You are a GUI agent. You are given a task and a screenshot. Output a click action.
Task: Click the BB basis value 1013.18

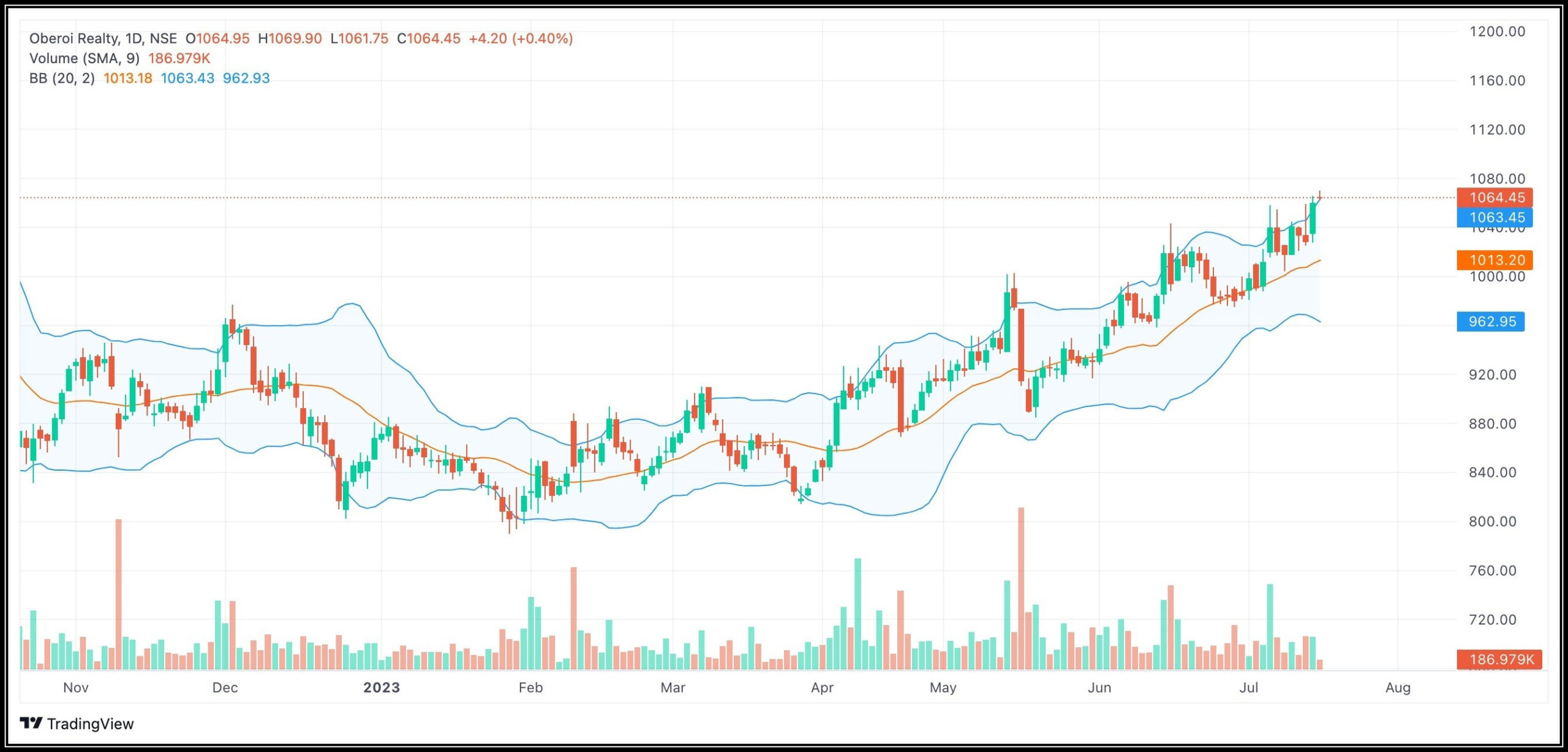pyautogui.click(x=127, y=78)
